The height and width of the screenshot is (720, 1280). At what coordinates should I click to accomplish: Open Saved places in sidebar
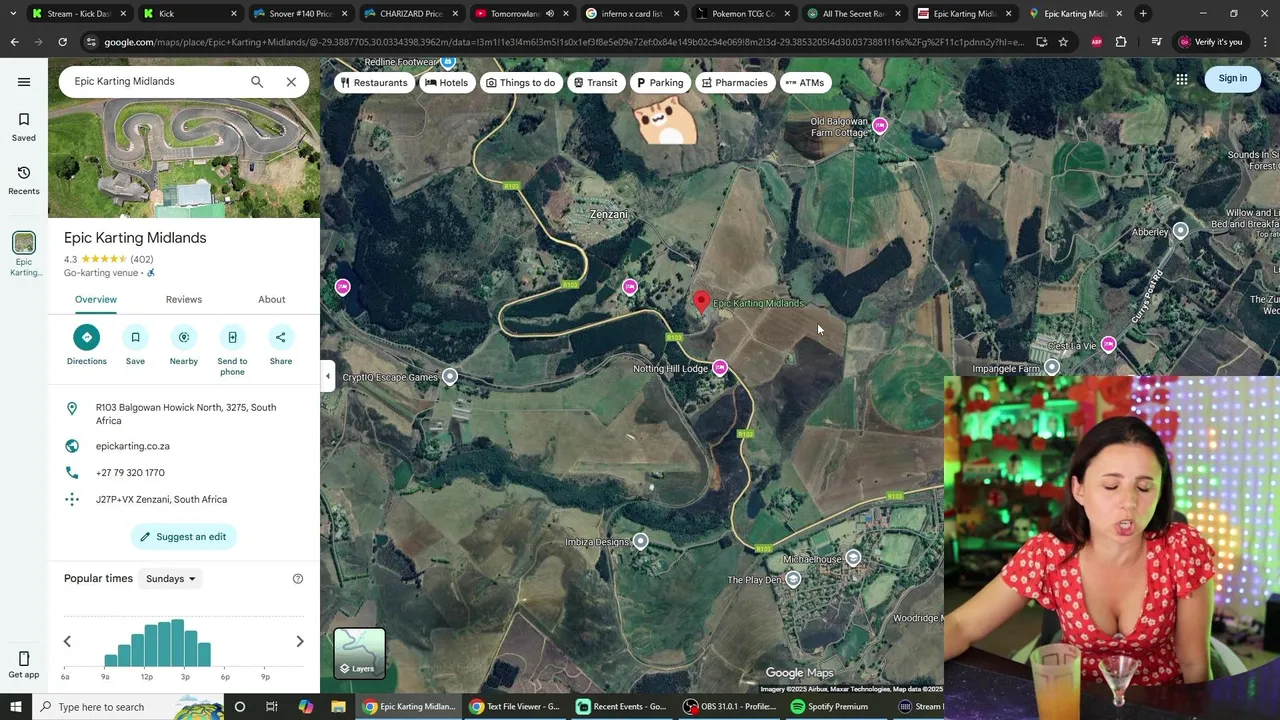point(24,127)
